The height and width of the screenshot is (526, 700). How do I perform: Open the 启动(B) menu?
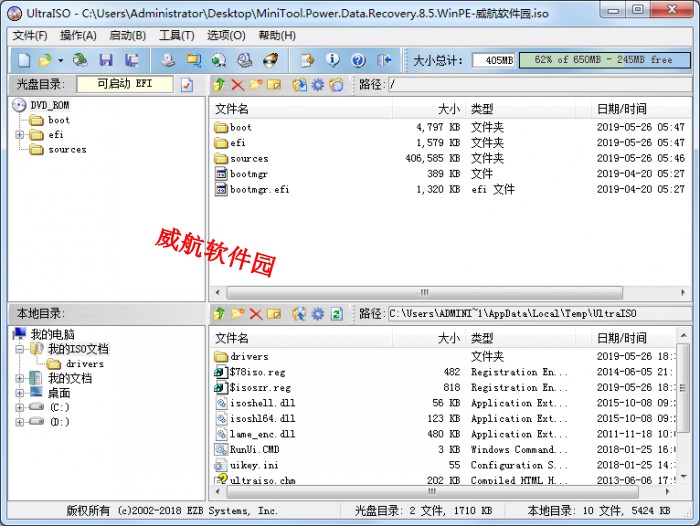(127, 35)
